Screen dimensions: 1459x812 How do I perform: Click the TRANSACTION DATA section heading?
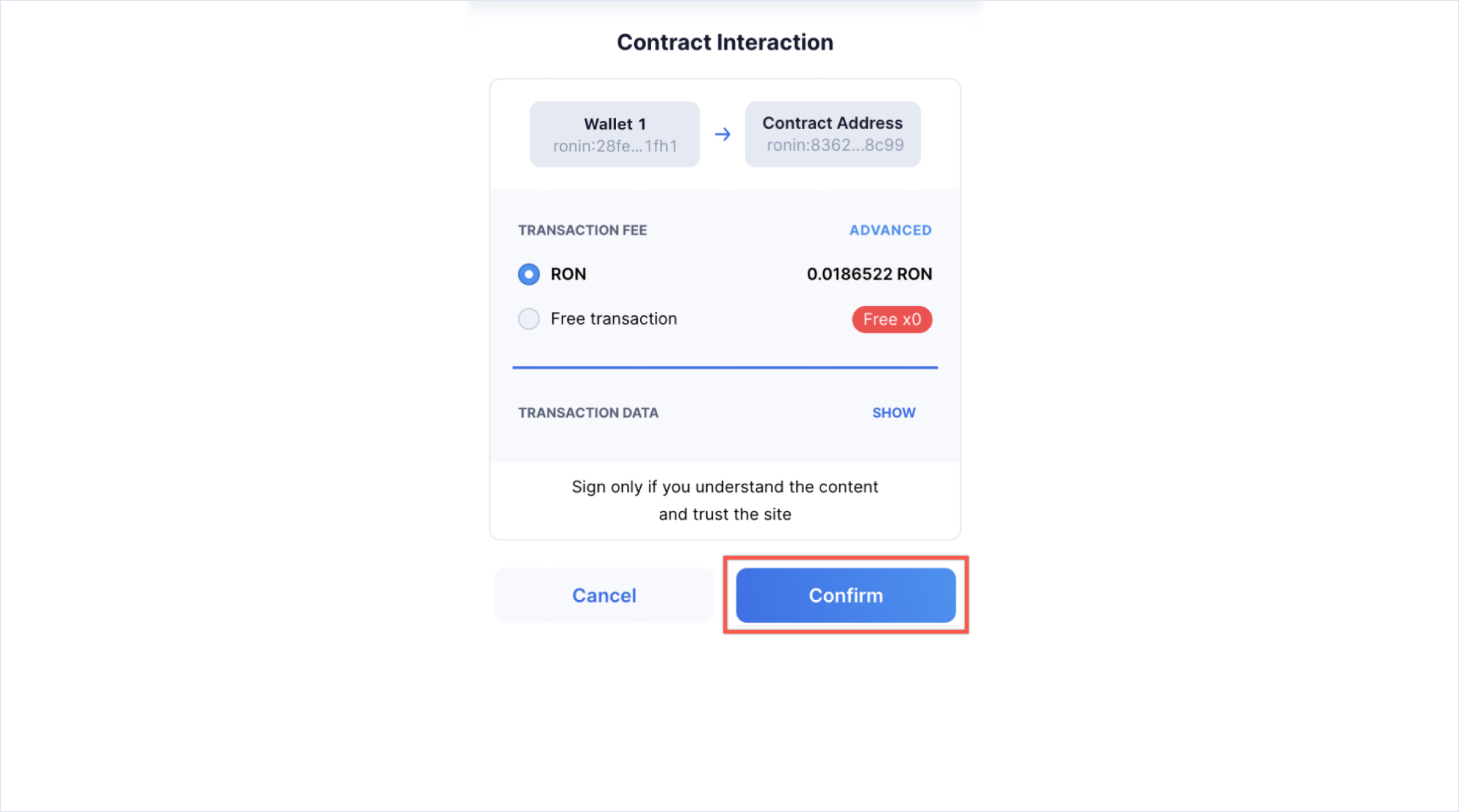point(587,413)
